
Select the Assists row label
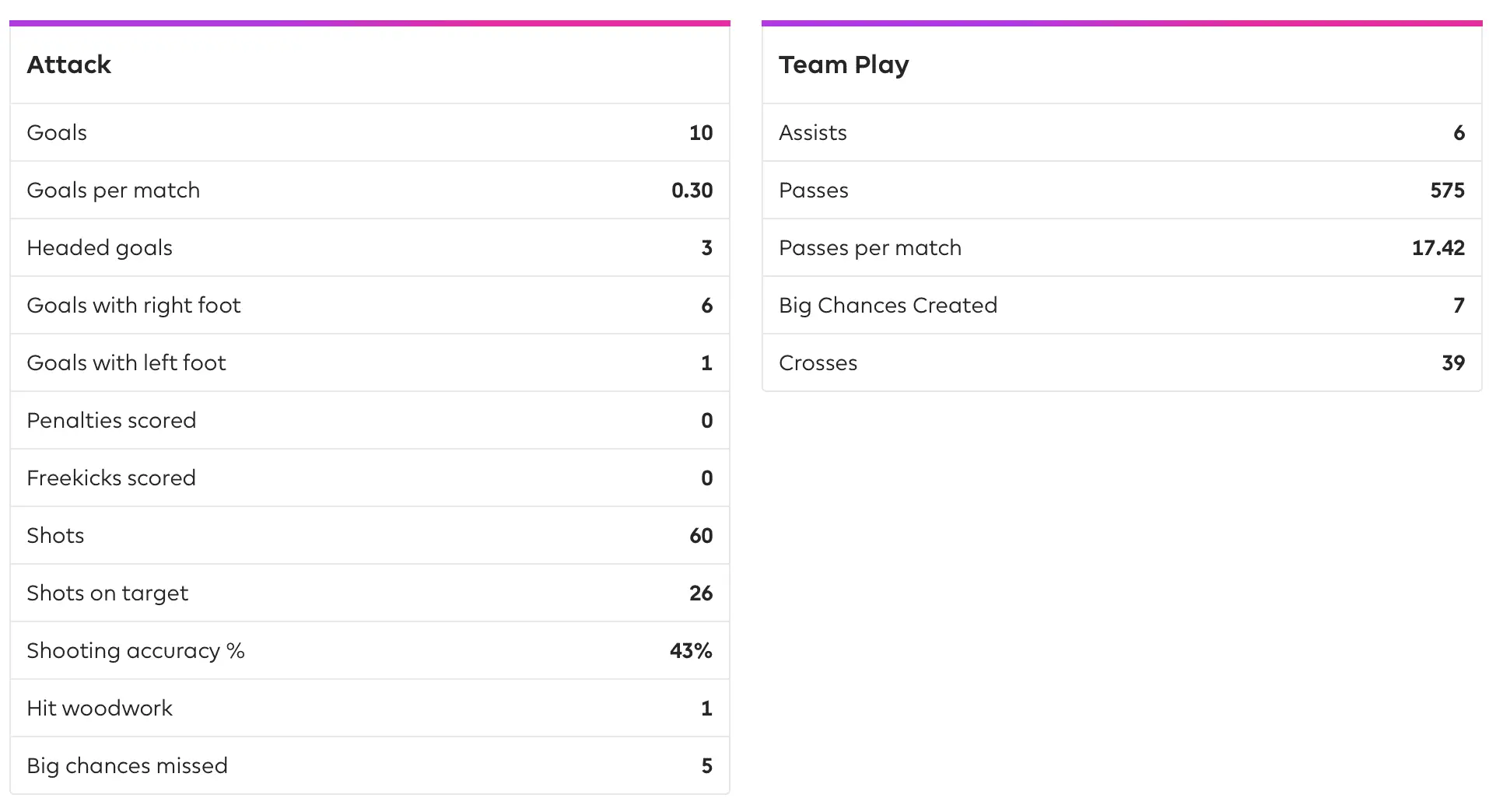(x=812, y=133)
